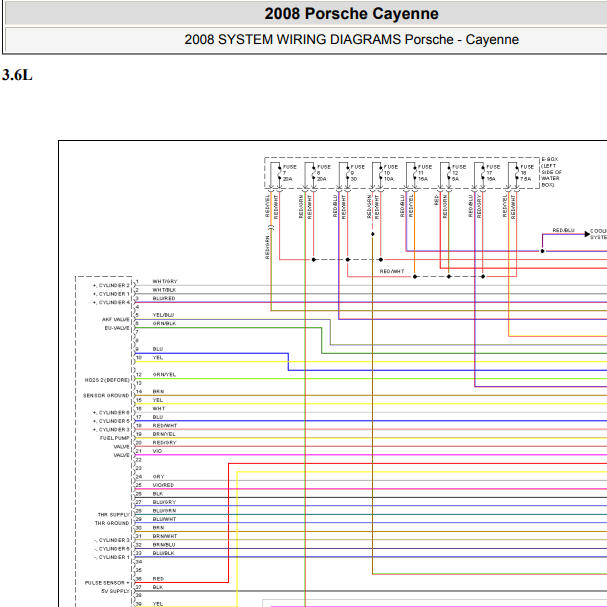Click the Fuse 8 20A symbol
The image size is (607, 607).
(x=314, y=173)
